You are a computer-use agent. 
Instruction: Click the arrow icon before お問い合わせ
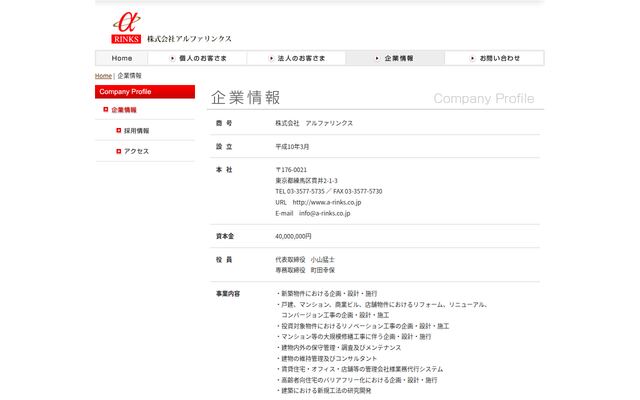tap(472, 58)
